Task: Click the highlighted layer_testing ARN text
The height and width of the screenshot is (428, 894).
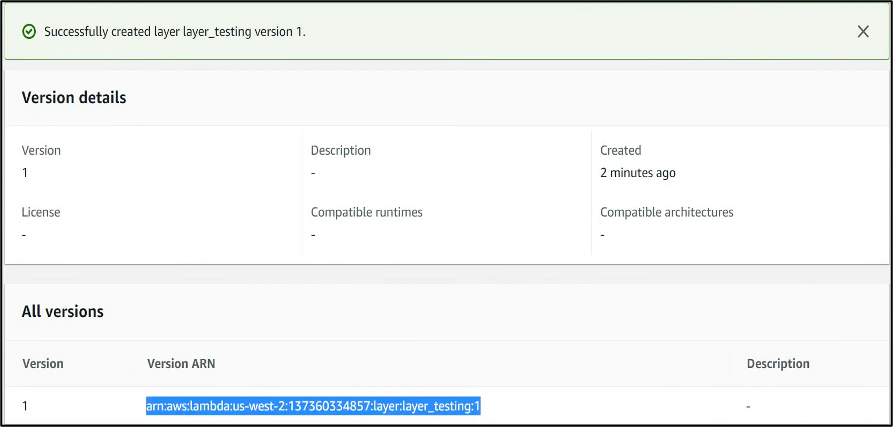Action: coord(313,406)
